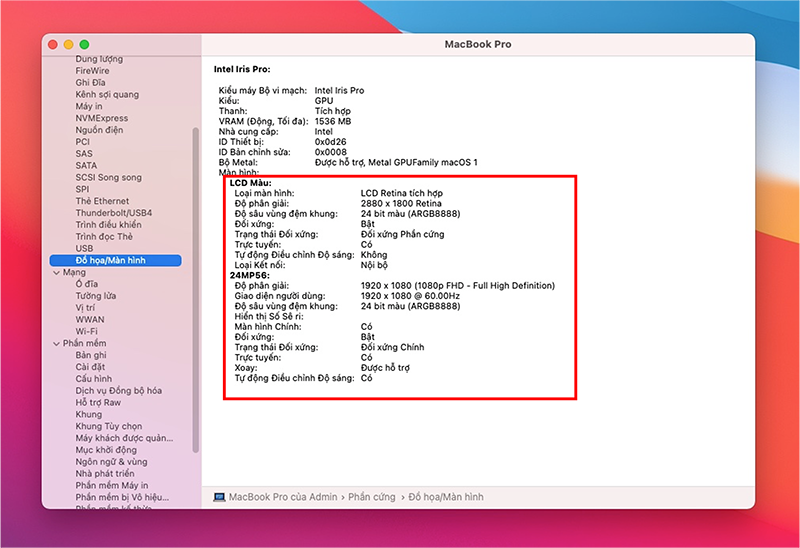Minimize window with yellow button
Image resolution: width=800 pixels, height=548 pixels.
(68, 44)
